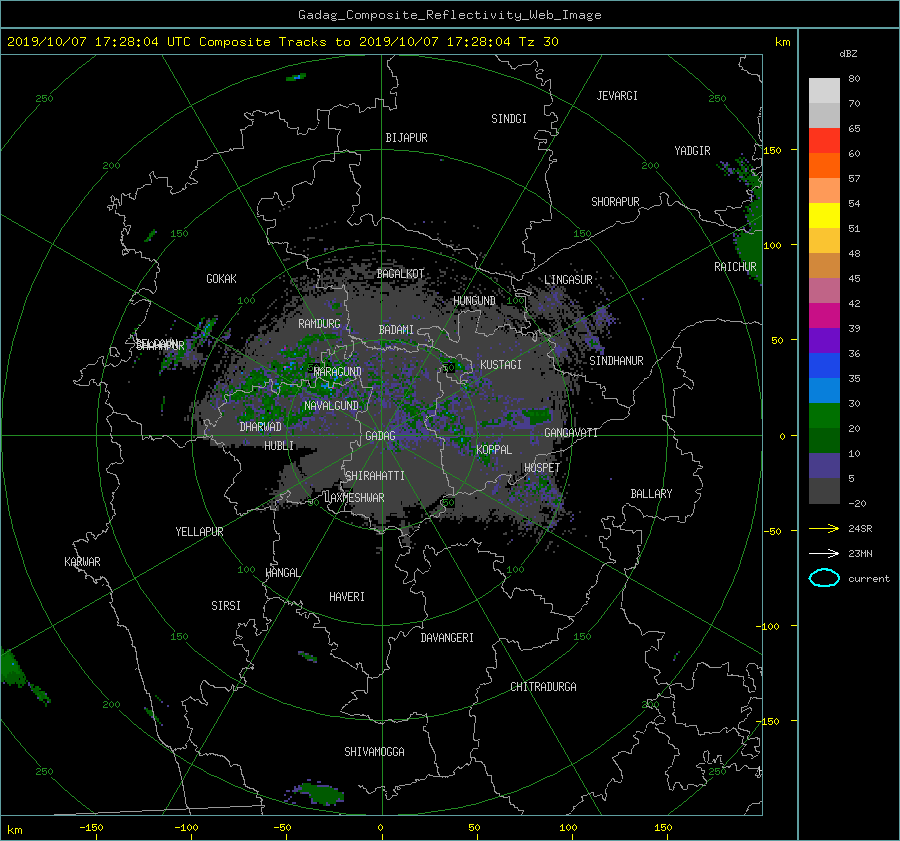900x841 pixels.
Task: Click the red 65 dBZ color swatch
Action: click(x=824, y=140)
